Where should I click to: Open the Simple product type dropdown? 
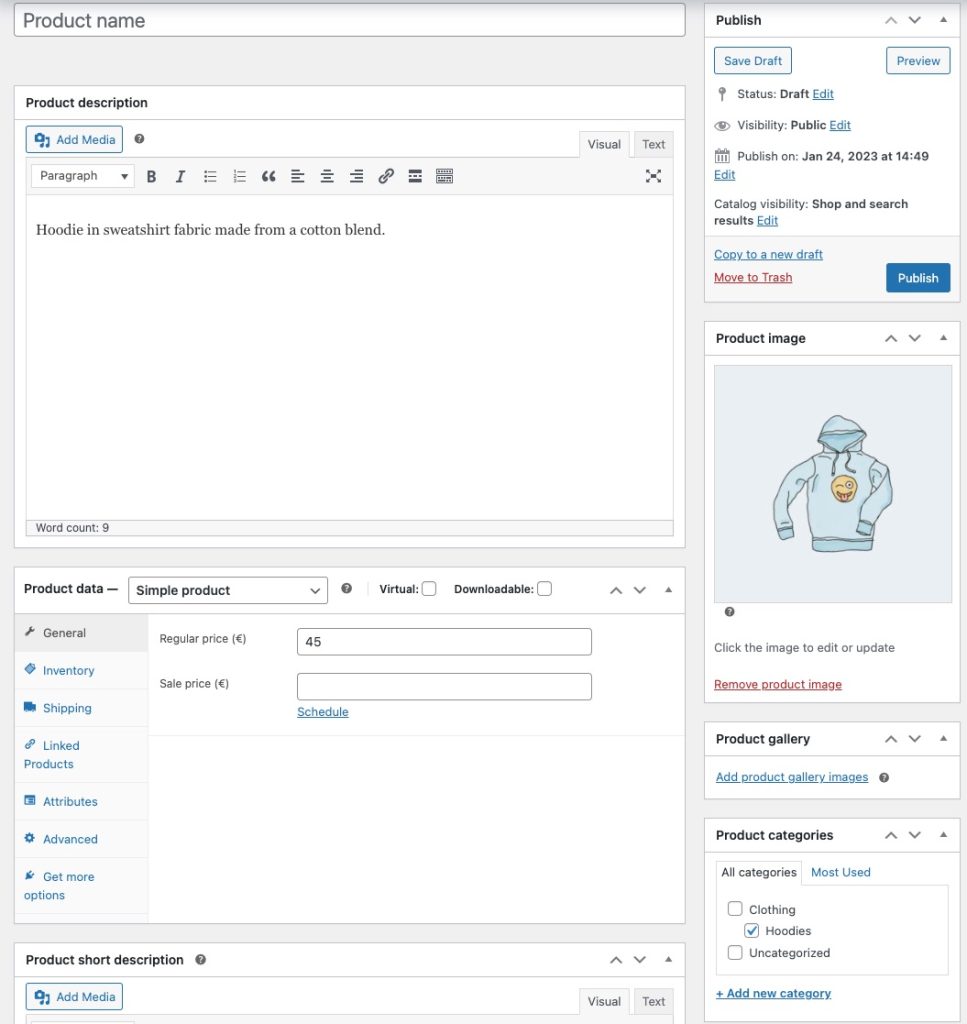click(228, 590)
